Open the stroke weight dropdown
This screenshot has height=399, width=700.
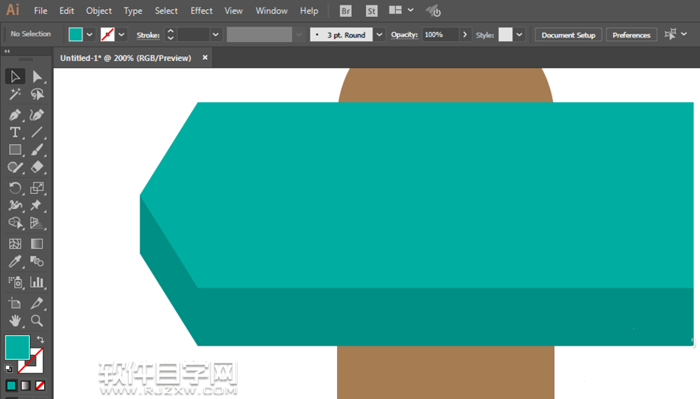point(216,35)
